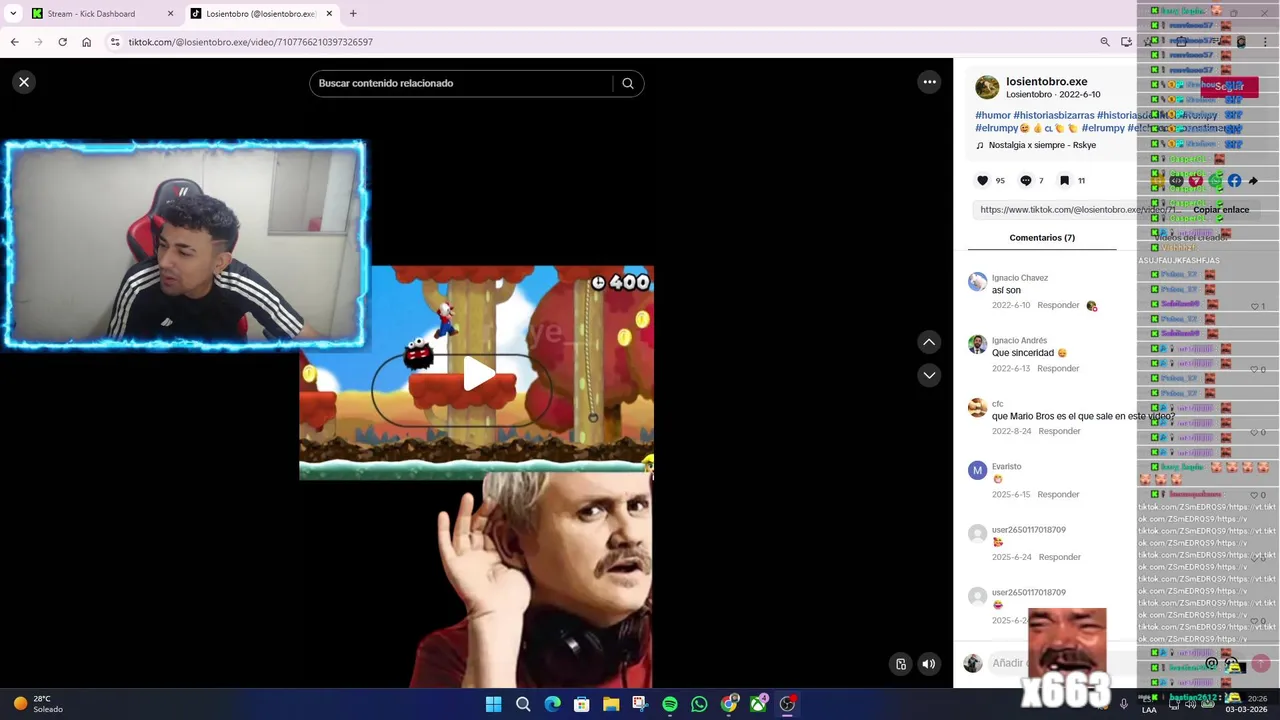The height and width of the screenshot is (720, 1280).
Task: Reply to Evaristo's comment
Action: pos(1058,494)
